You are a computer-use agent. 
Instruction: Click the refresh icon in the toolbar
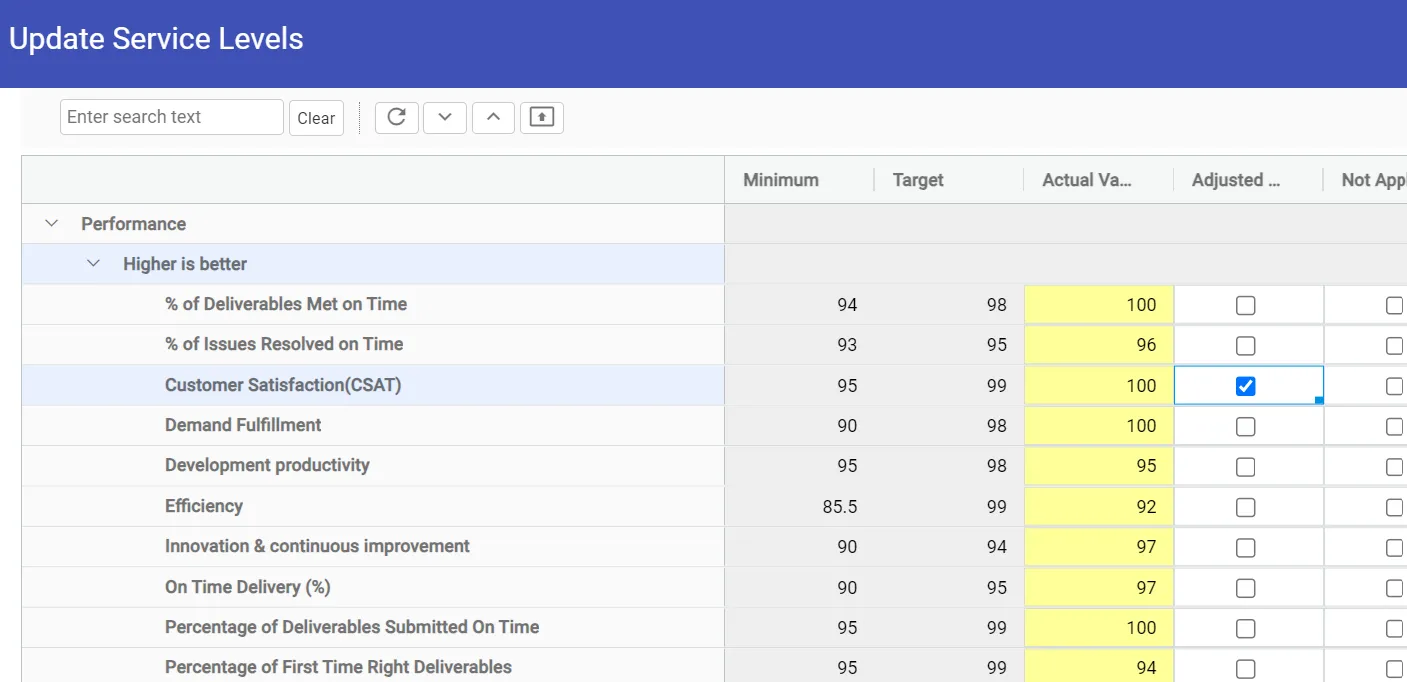point(396,117)
